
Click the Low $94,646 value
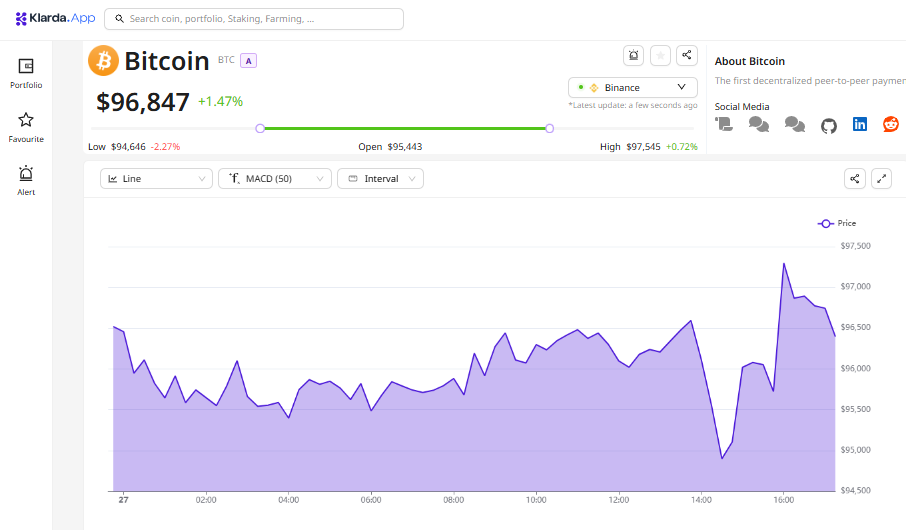128,147
